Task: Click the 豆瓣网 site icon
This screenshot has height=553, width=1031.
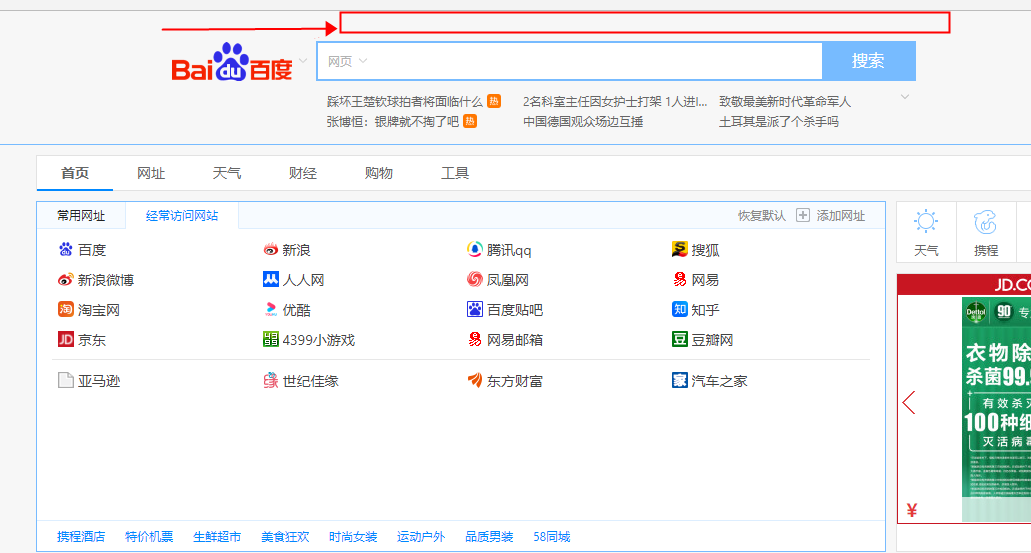Action: [x=680, y=340]
